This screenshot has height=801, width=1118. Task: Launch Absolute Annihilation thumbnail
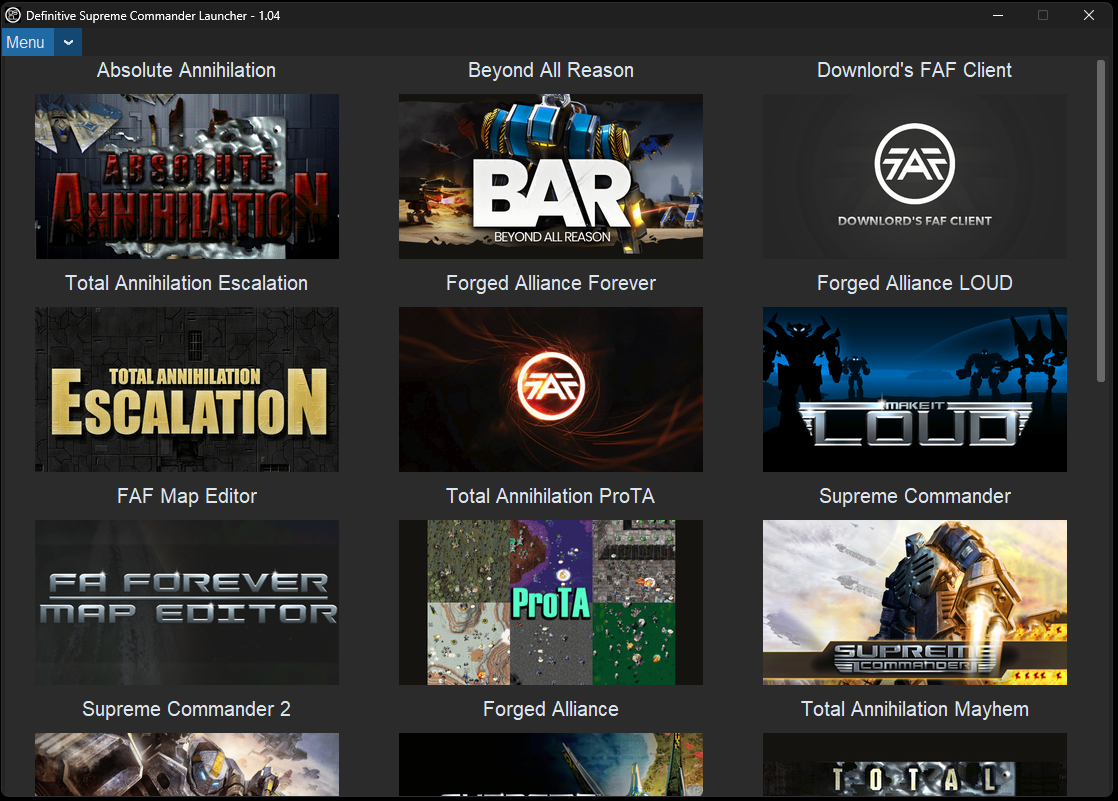coord(187,176)
